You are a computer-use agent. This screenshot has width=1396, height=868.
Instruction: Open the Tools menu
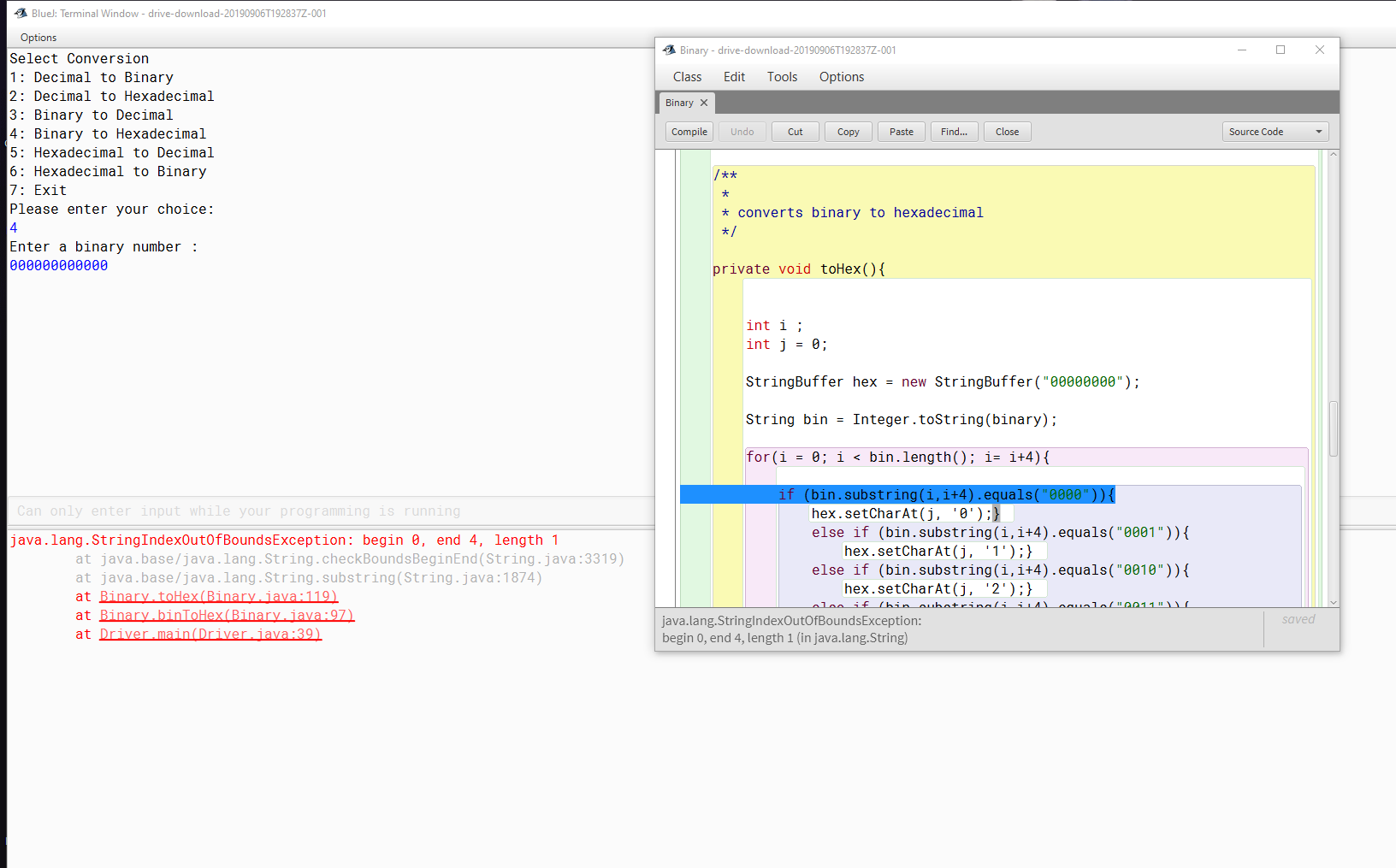tap(781, 76)
